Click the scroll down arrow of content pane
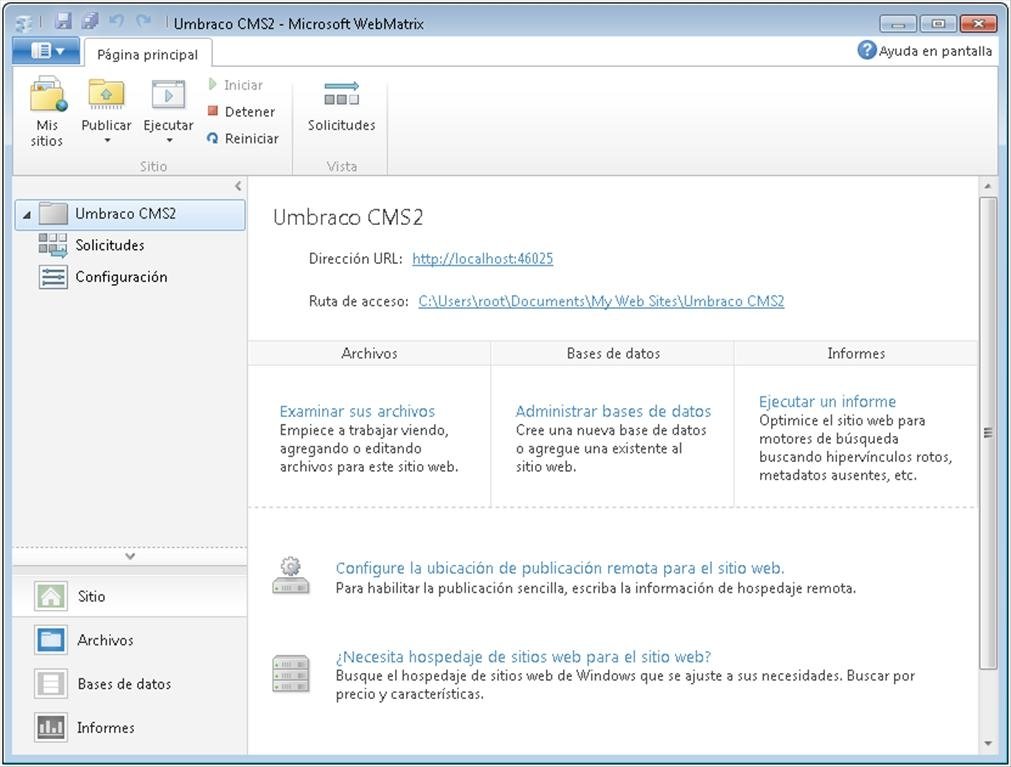 pos(988,744)
